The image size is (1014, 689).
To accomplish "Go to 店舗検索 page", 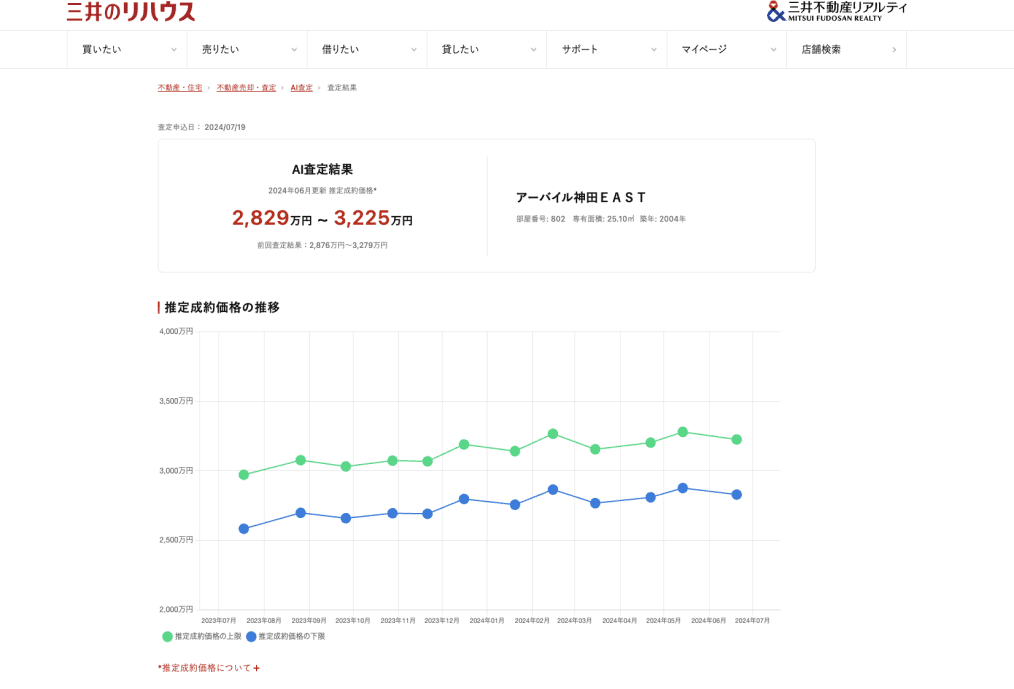I will pos(847,49).
